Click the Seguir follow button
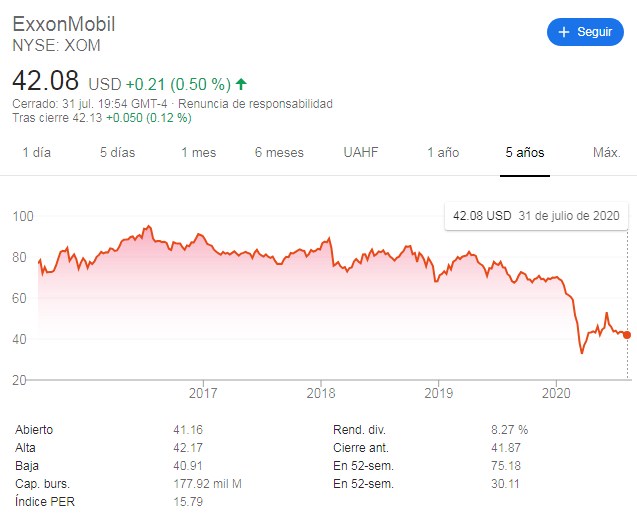This screenshot has width=637, height=520. click(x=584, y=32)
